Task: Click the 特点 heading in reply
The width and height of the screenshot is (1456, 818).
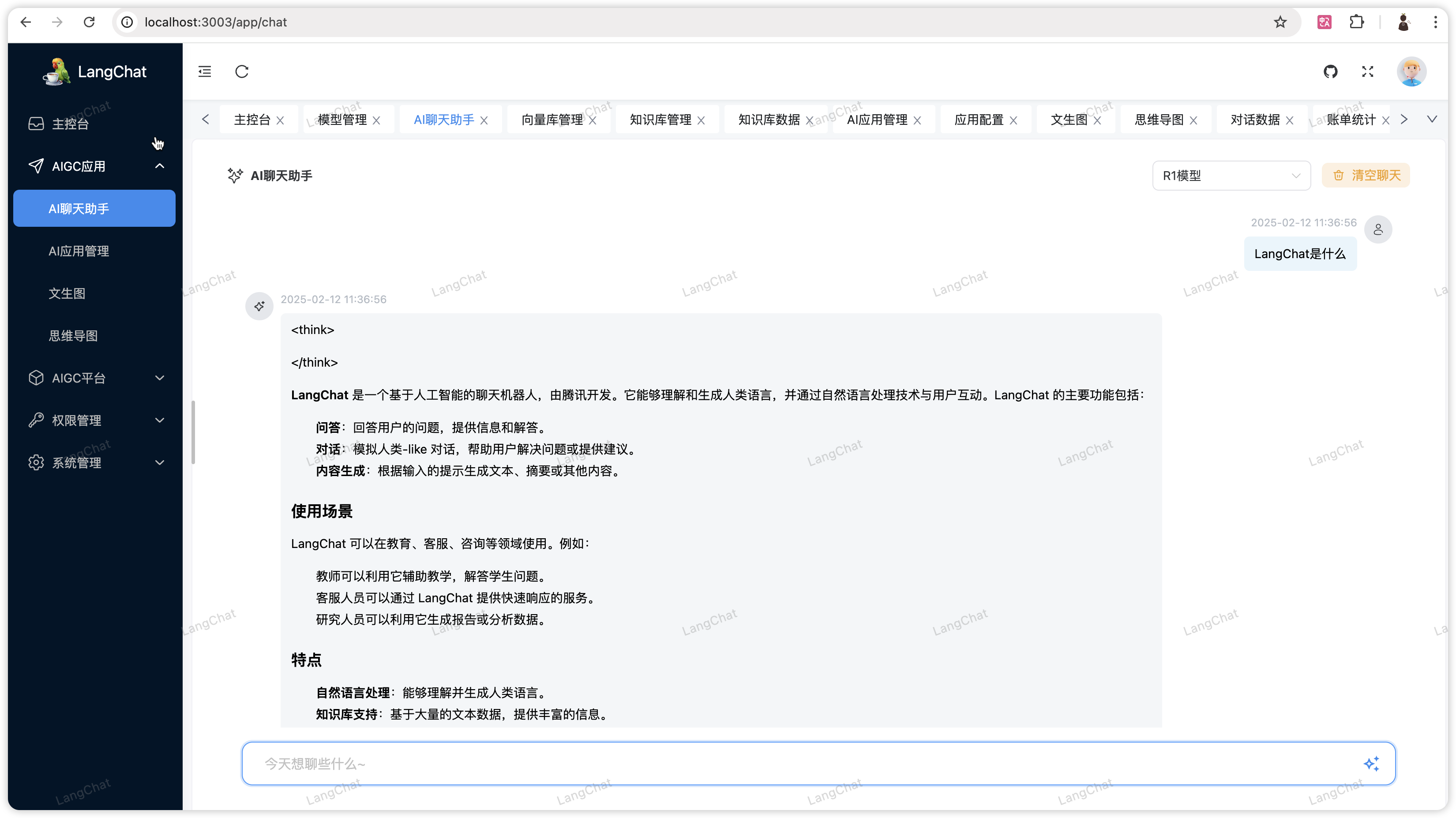Action: click(306, 660)
